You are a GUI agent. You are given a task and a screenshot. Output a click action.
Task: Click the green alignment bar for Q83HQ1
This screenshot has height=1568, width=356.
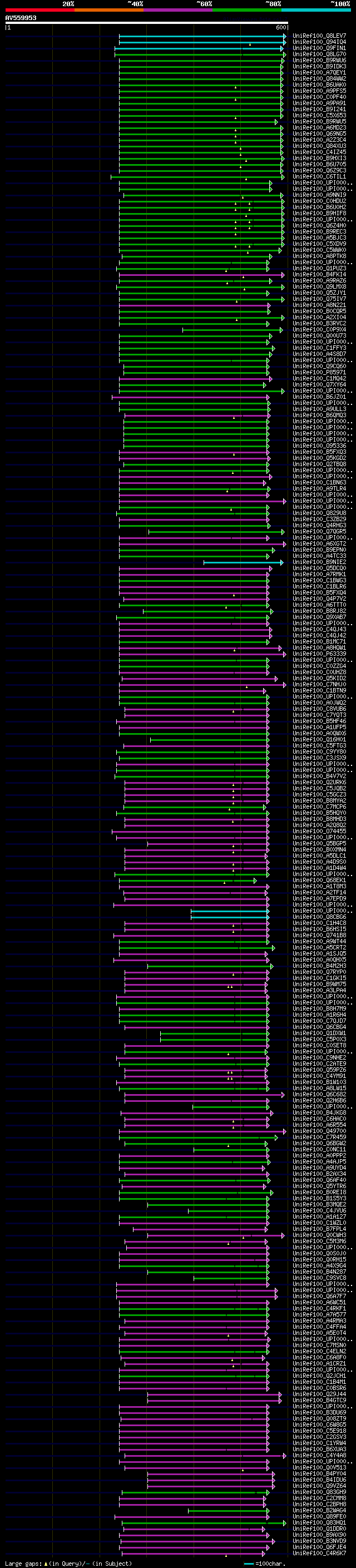tap(203, 1522)
